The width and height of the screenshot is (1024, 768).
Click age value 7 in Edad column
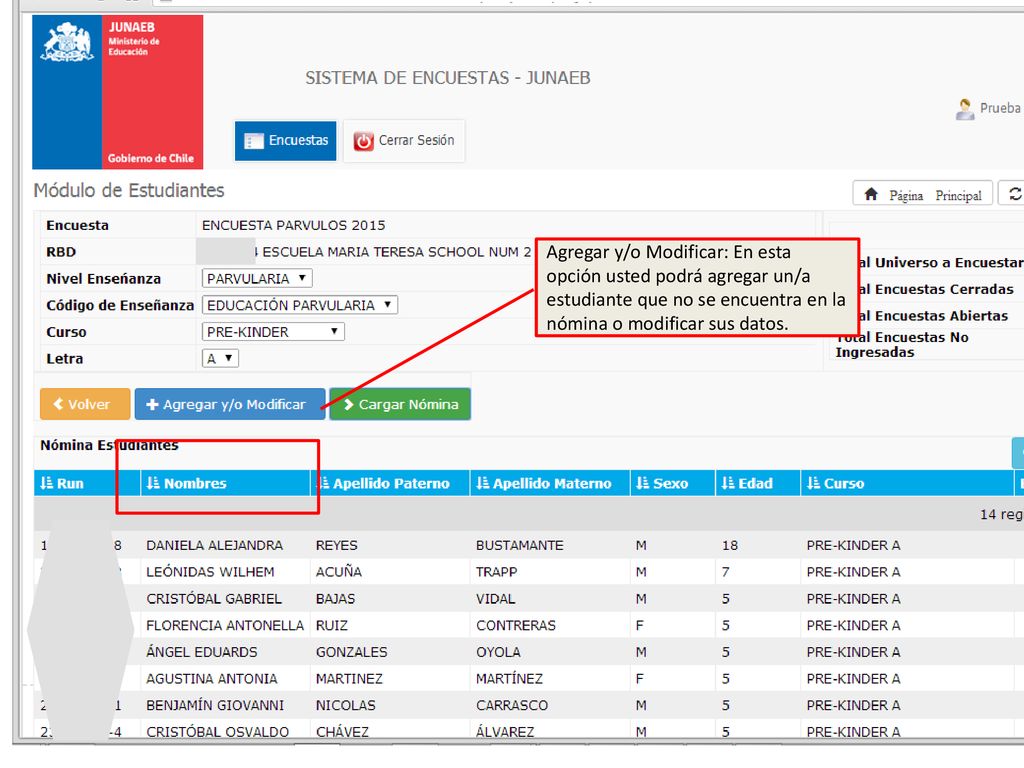click(726, 572)
